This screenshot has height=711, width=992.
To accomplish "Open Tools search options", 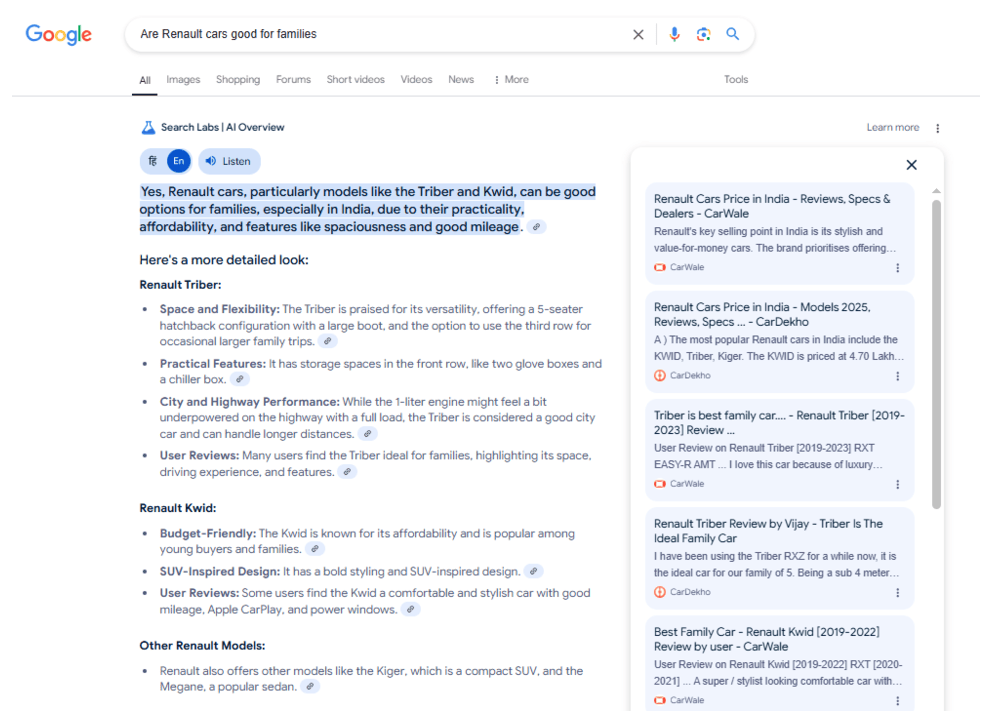I will 736,80.
